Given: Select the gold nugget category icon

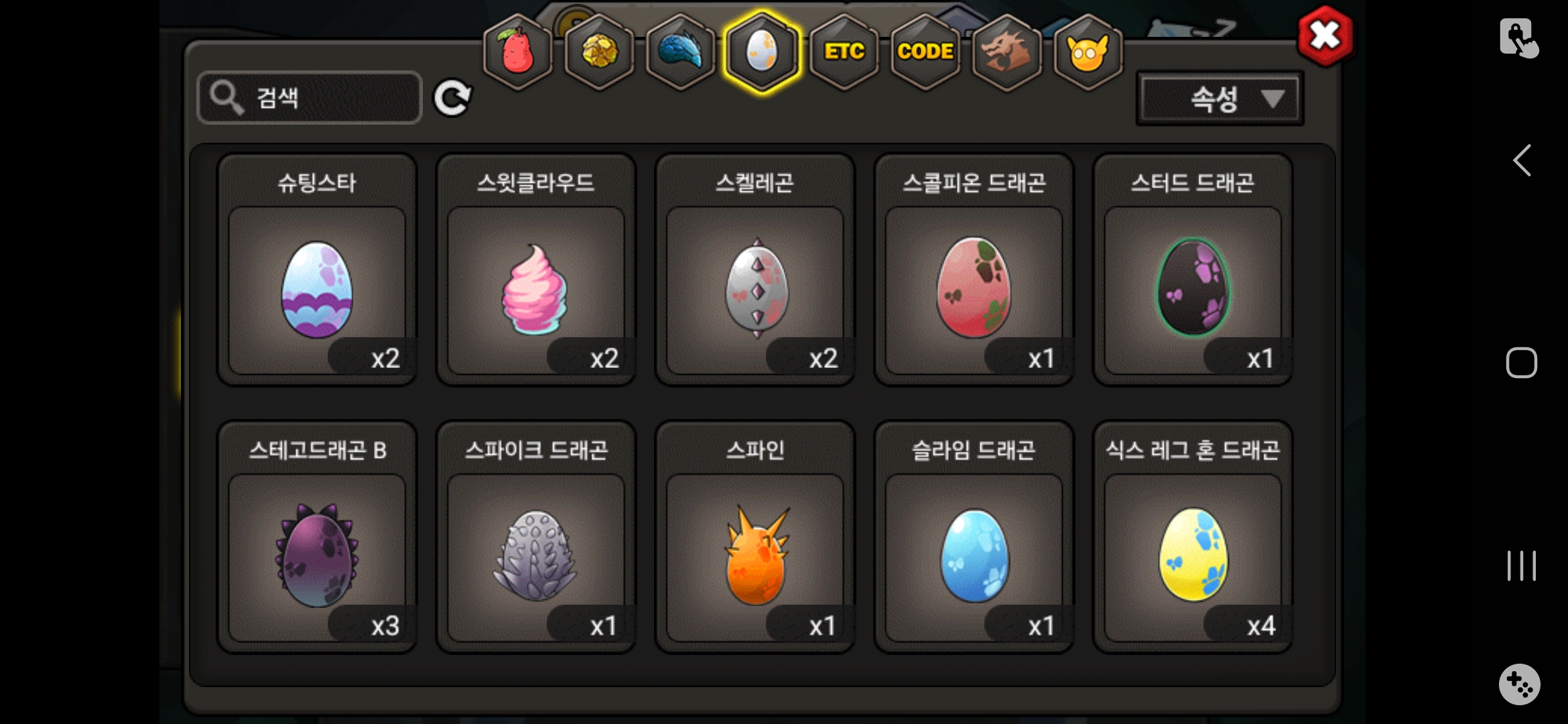Looking at the screenshot, I should click(599, 52).
